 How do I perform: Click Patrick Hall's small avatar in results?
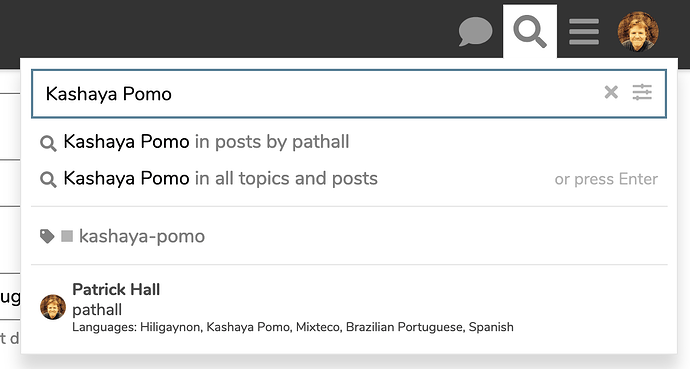[53, 307]
